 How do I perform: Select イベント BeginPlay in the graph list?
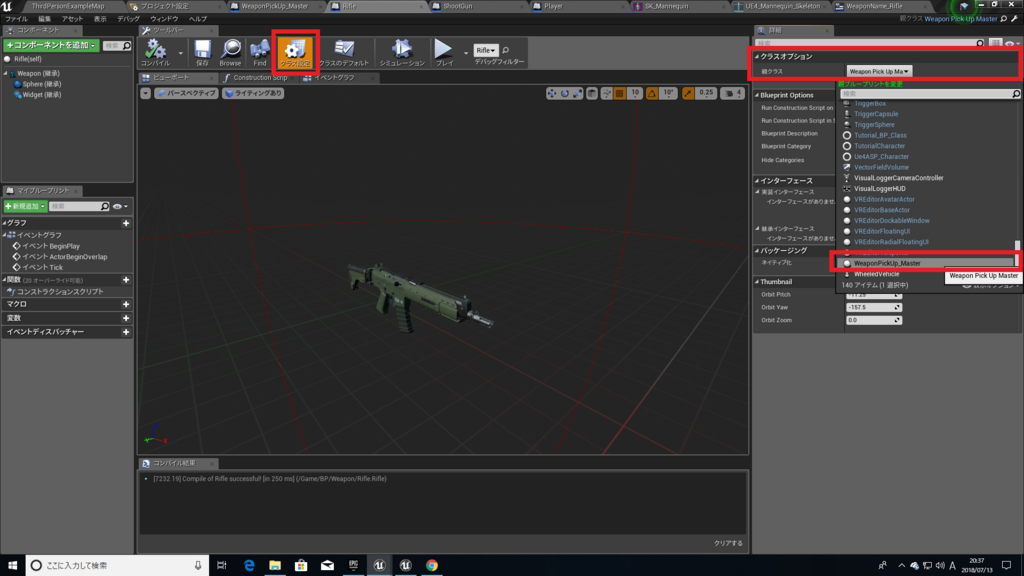click(x=46, y=246)
